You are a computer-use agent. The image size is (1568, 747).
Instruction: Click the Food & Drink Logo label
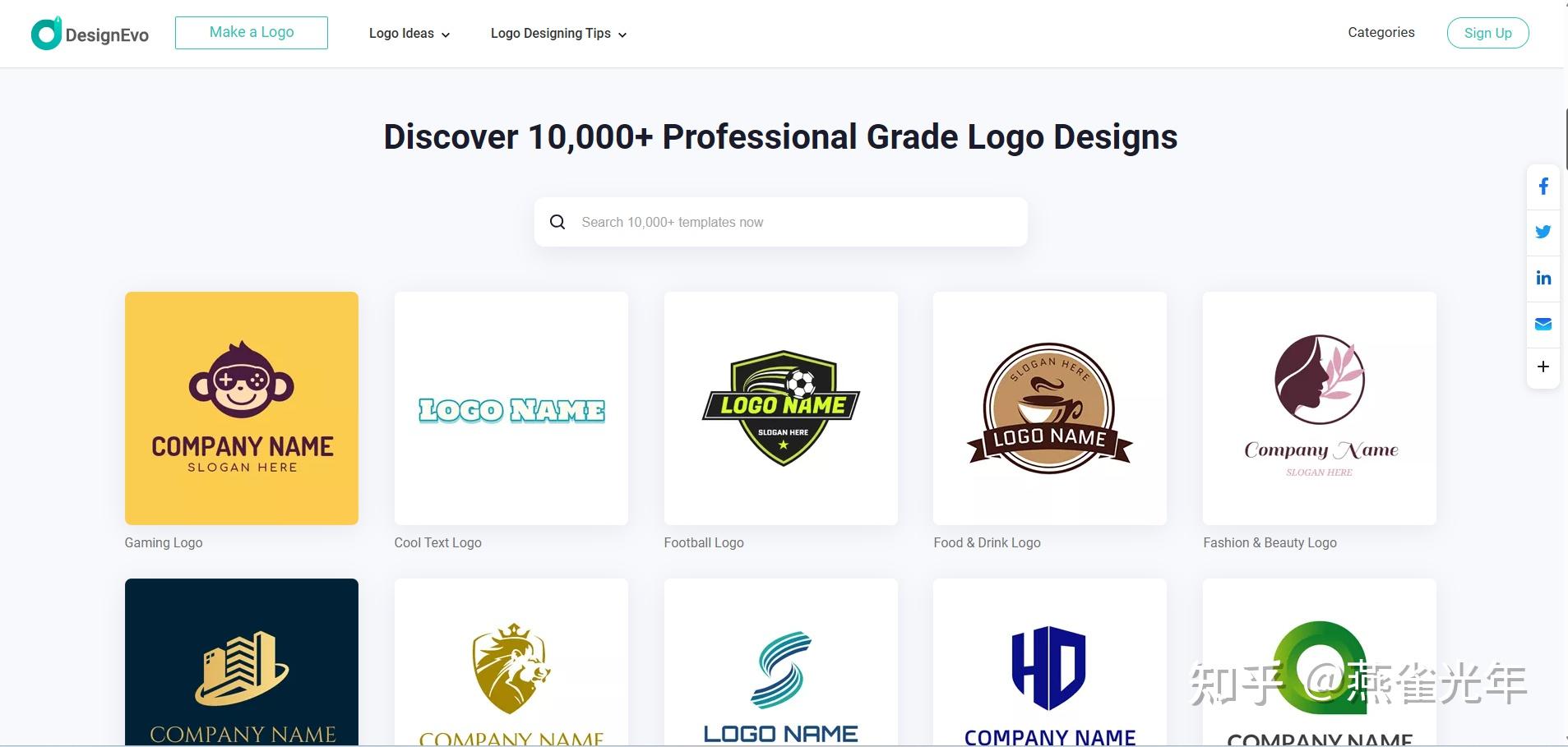pyautogui.click(x=988, y=542)
